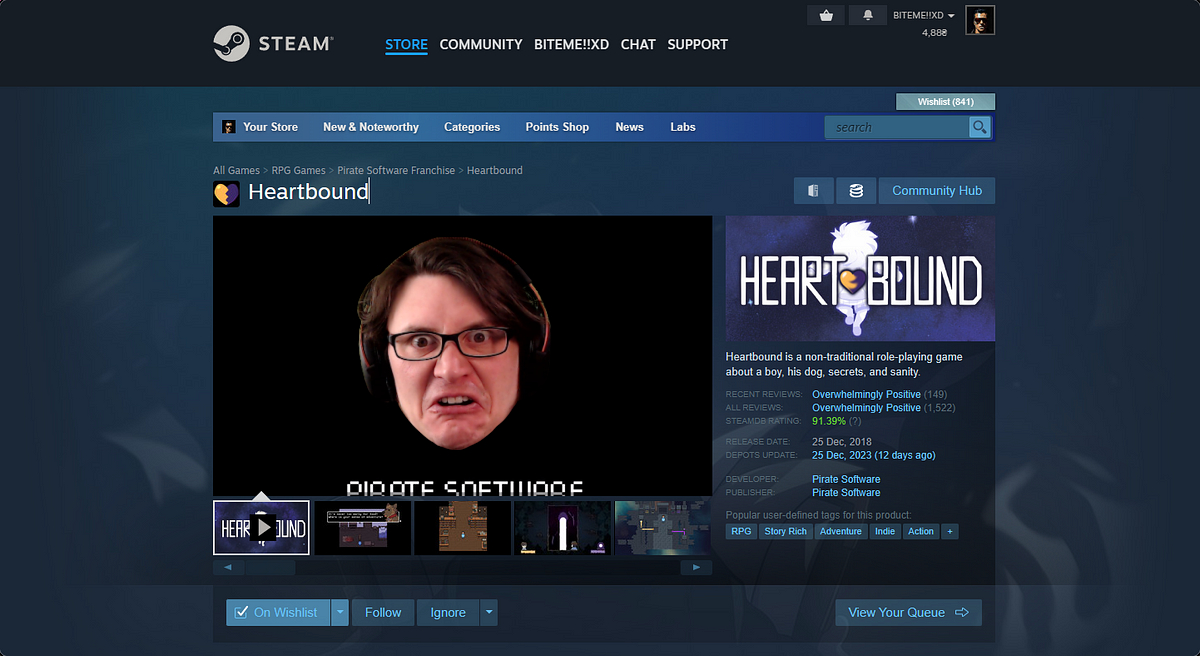This screenshot has height=656, width=1200.
Task: Click the Wishlist (841) button
Action: click(945, 101)
